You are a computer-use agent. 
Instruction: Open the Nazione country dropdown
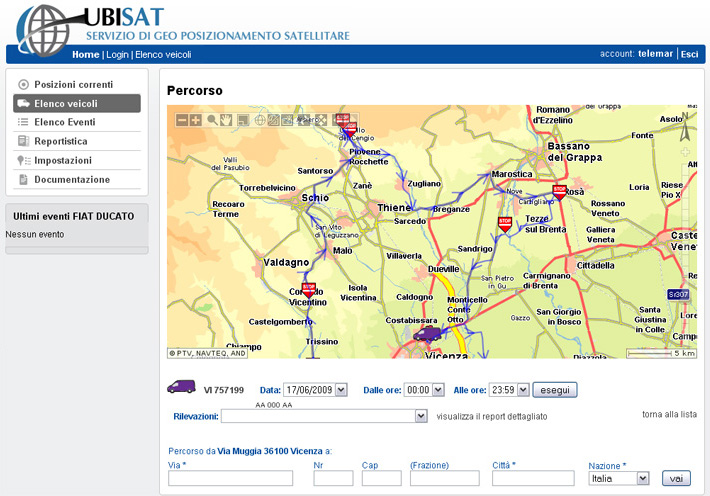point(643,478)
